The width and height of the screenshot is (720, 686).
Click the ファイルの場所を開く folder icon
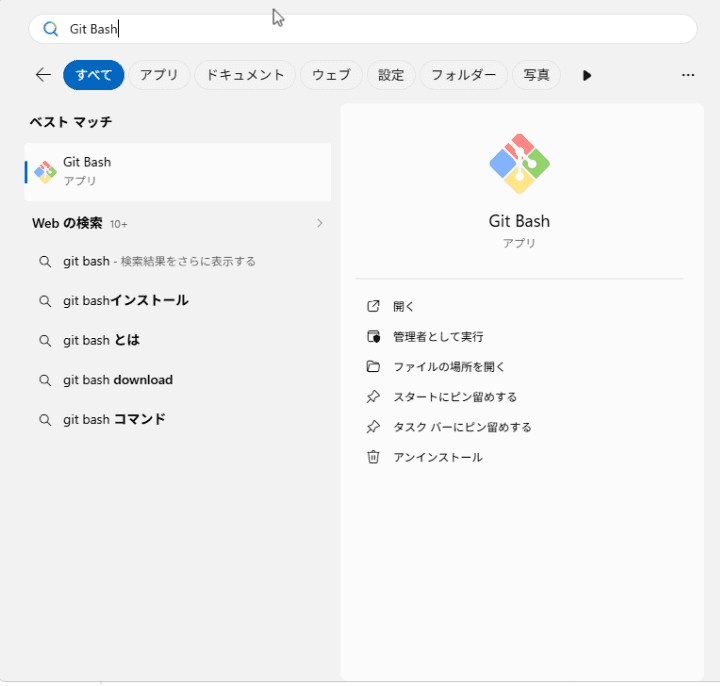(x=373, y=366)
